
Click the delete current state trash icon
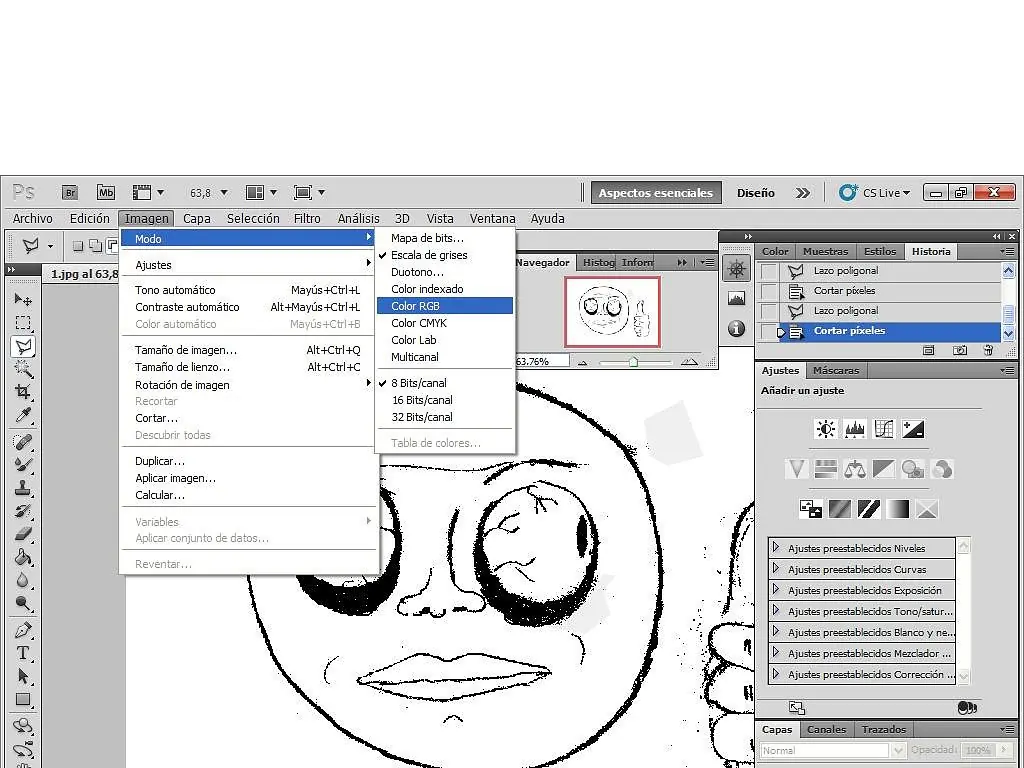click(988, 351)
